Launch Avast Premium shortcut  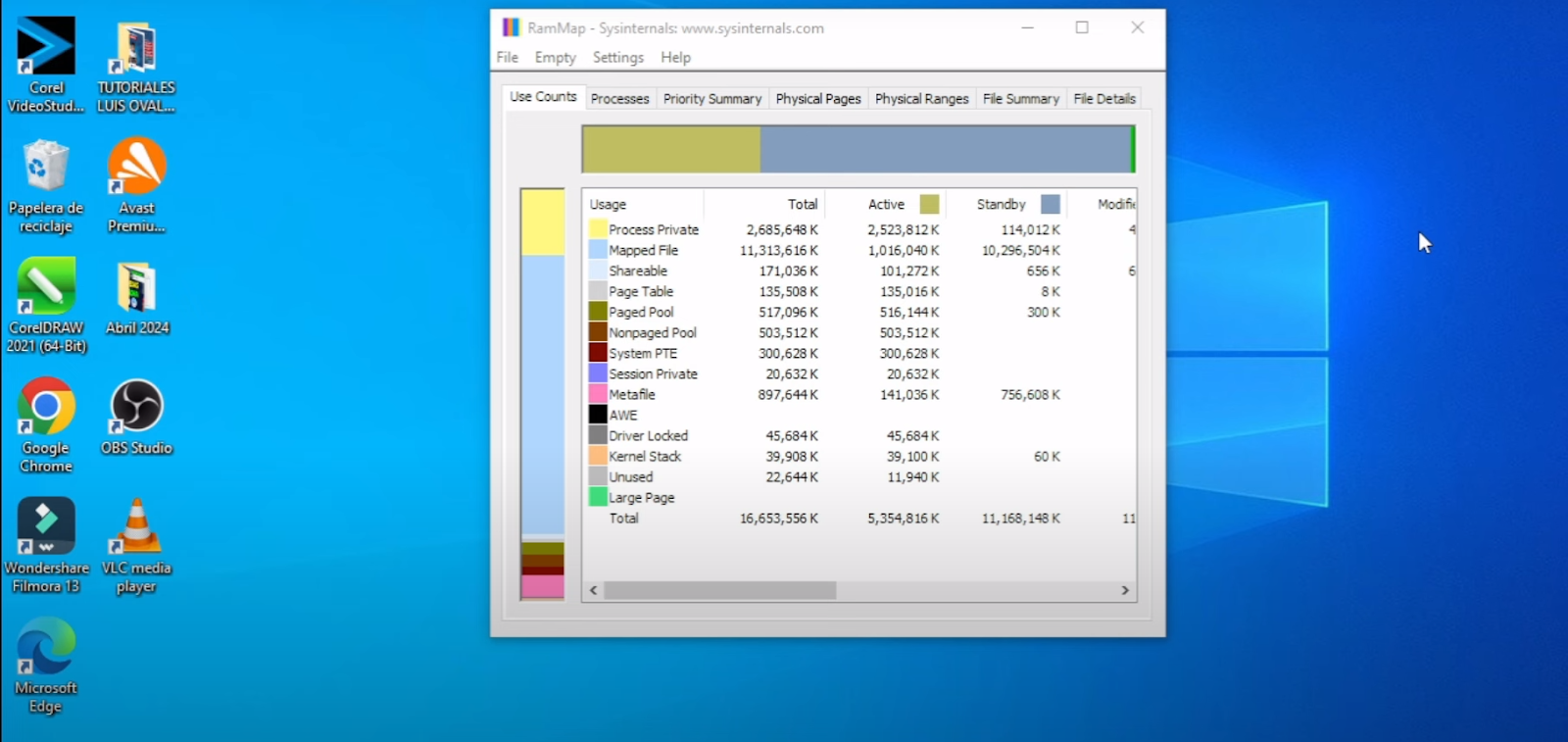[x=136, y=186]
